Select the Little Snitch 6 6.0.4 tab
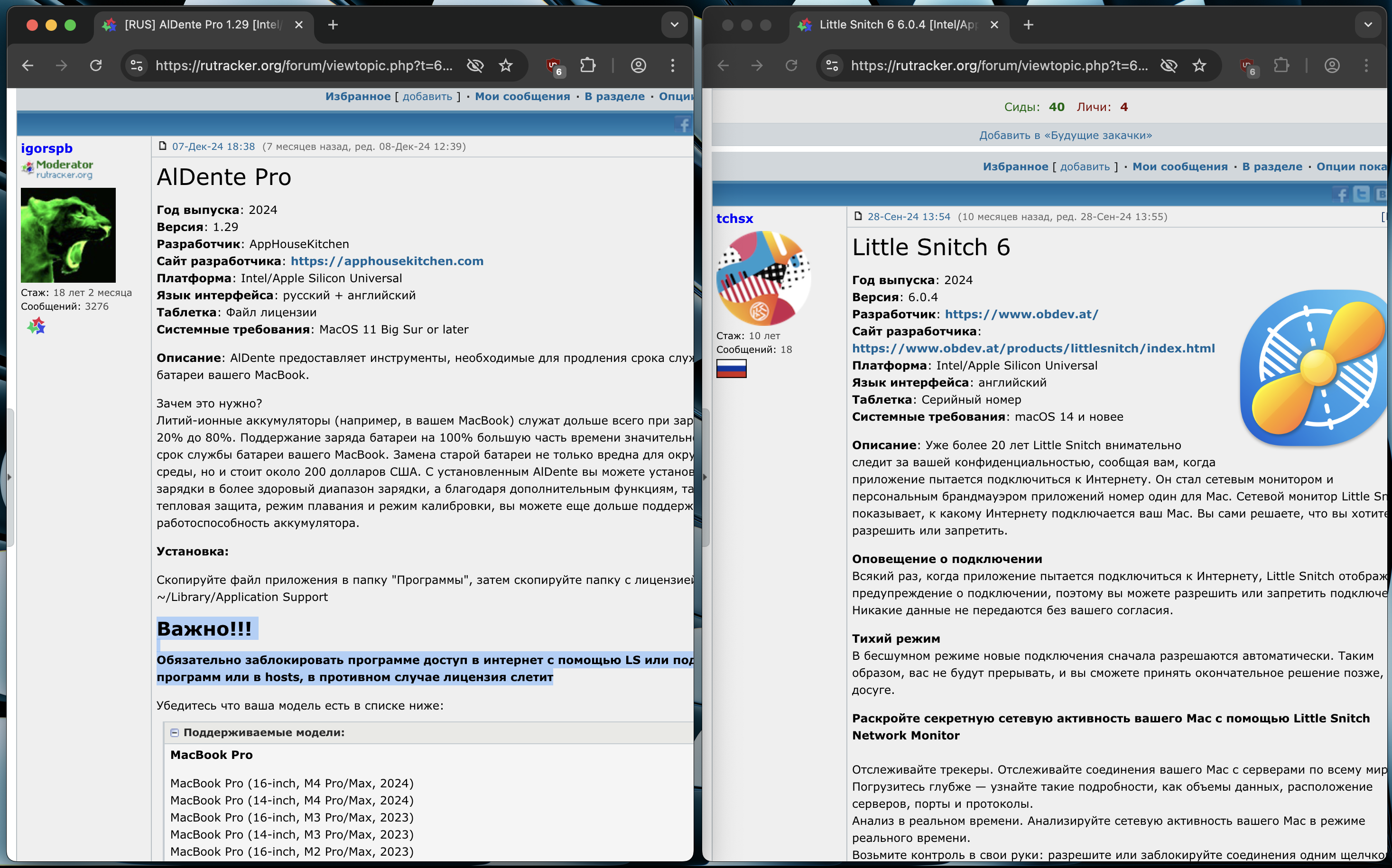This screenshot has width=1392, height=868. tap(899, 25)
